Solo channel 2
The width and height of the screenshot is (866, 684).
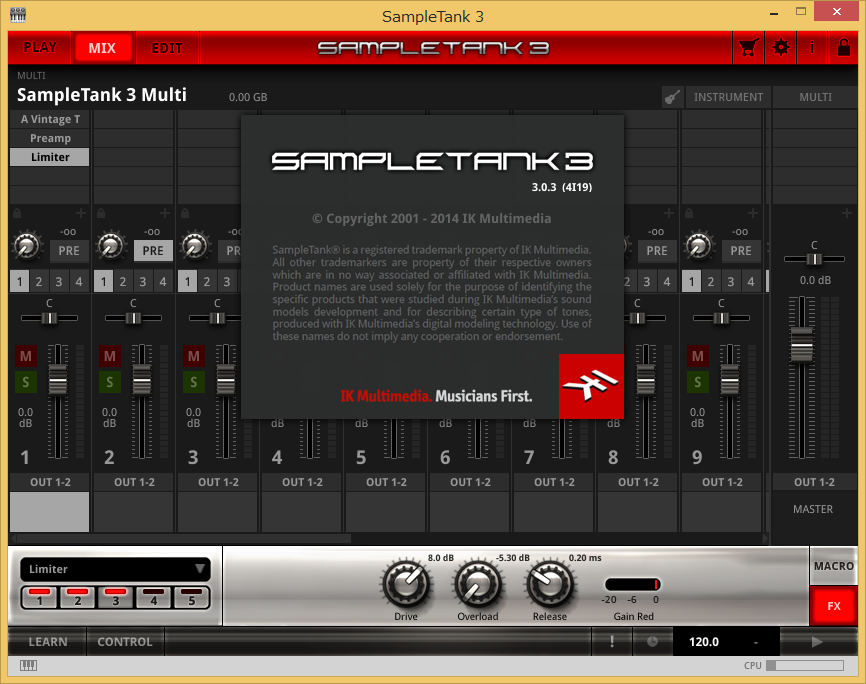point(110,382)
